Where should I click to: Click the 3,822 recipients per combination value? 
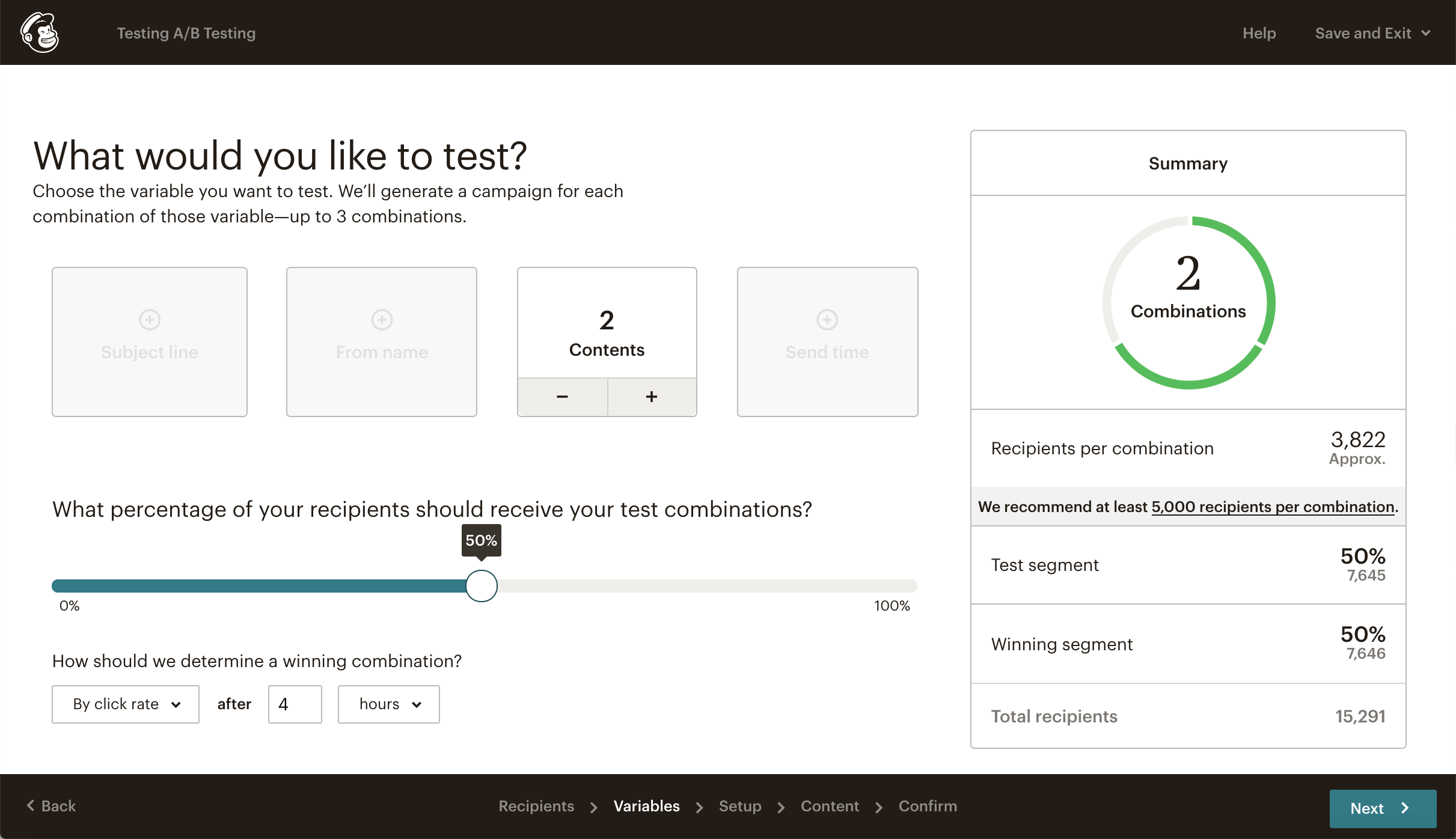(1358, 440)
